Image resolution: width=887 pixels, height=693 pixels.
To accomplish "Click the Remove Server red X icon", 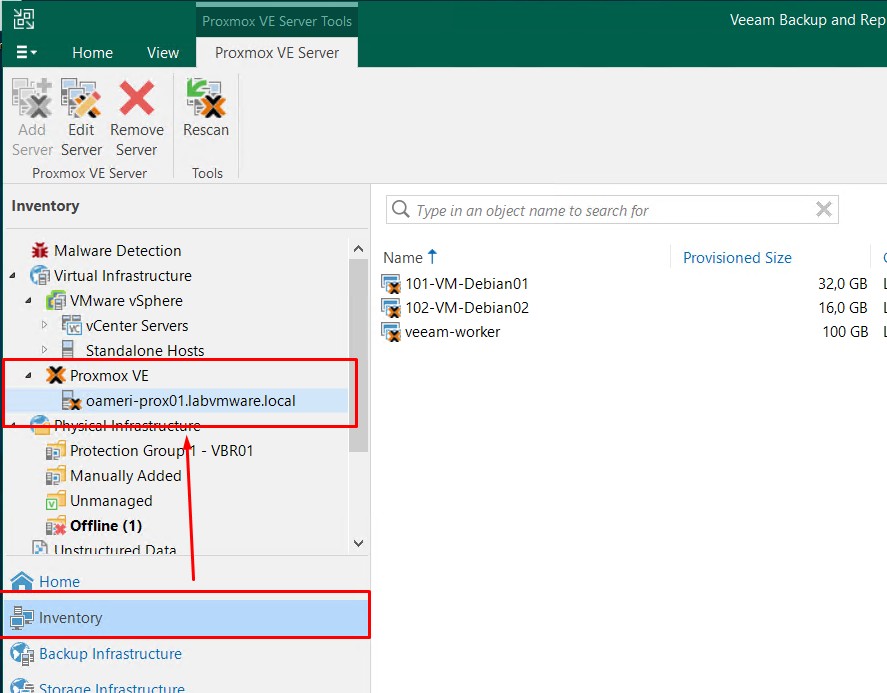I will [x=137, y=100].
